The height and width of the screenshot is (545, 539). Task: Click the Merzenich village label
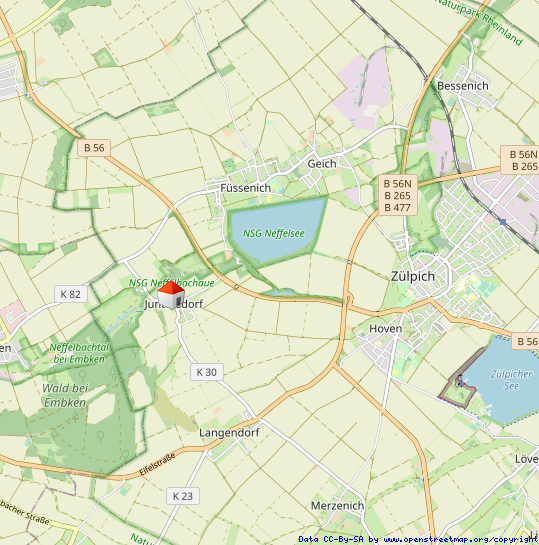pos(337,506)
